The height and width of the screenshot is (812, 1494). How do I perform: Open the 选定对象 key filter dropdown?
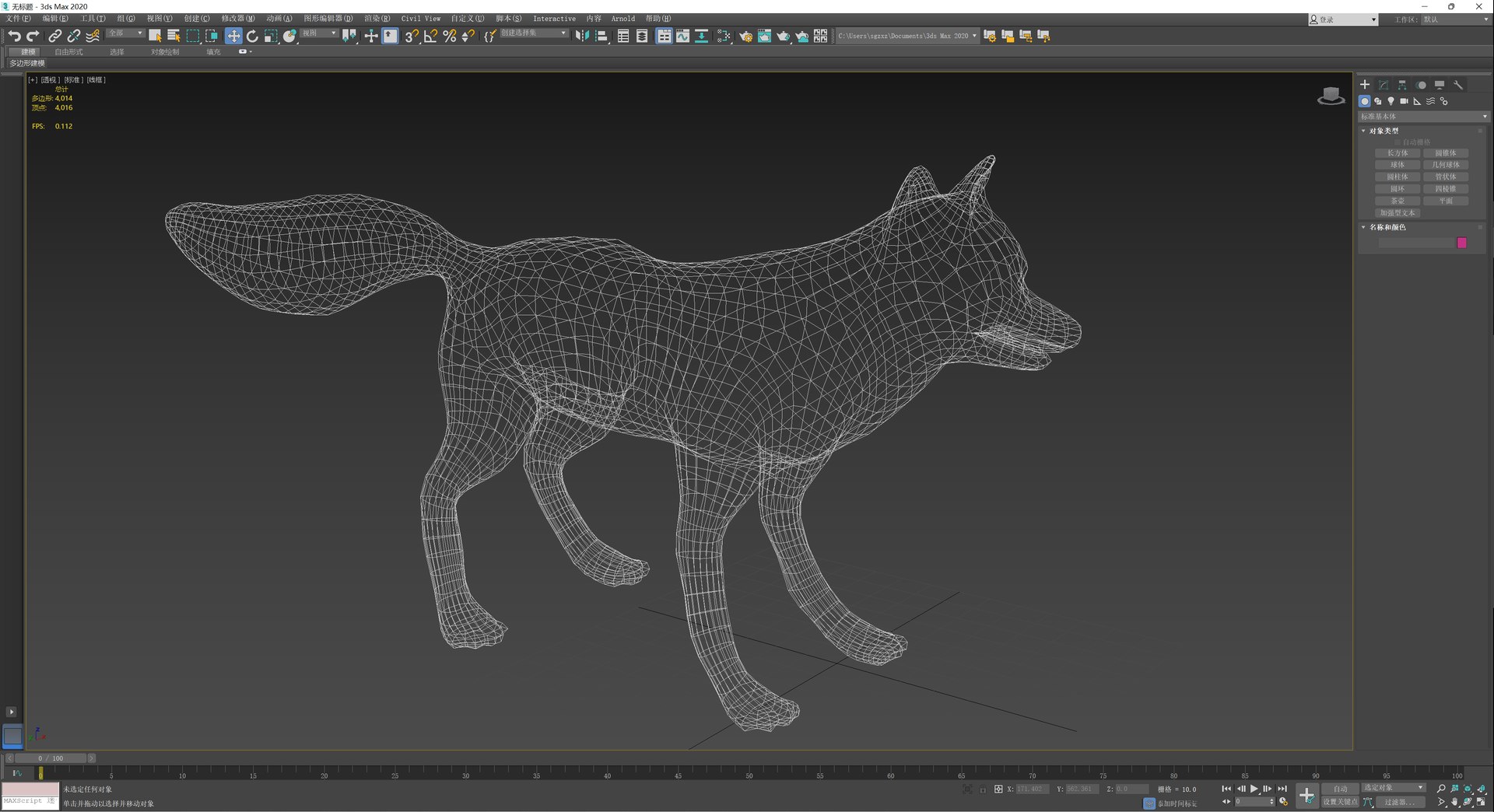click(1394, 788)
